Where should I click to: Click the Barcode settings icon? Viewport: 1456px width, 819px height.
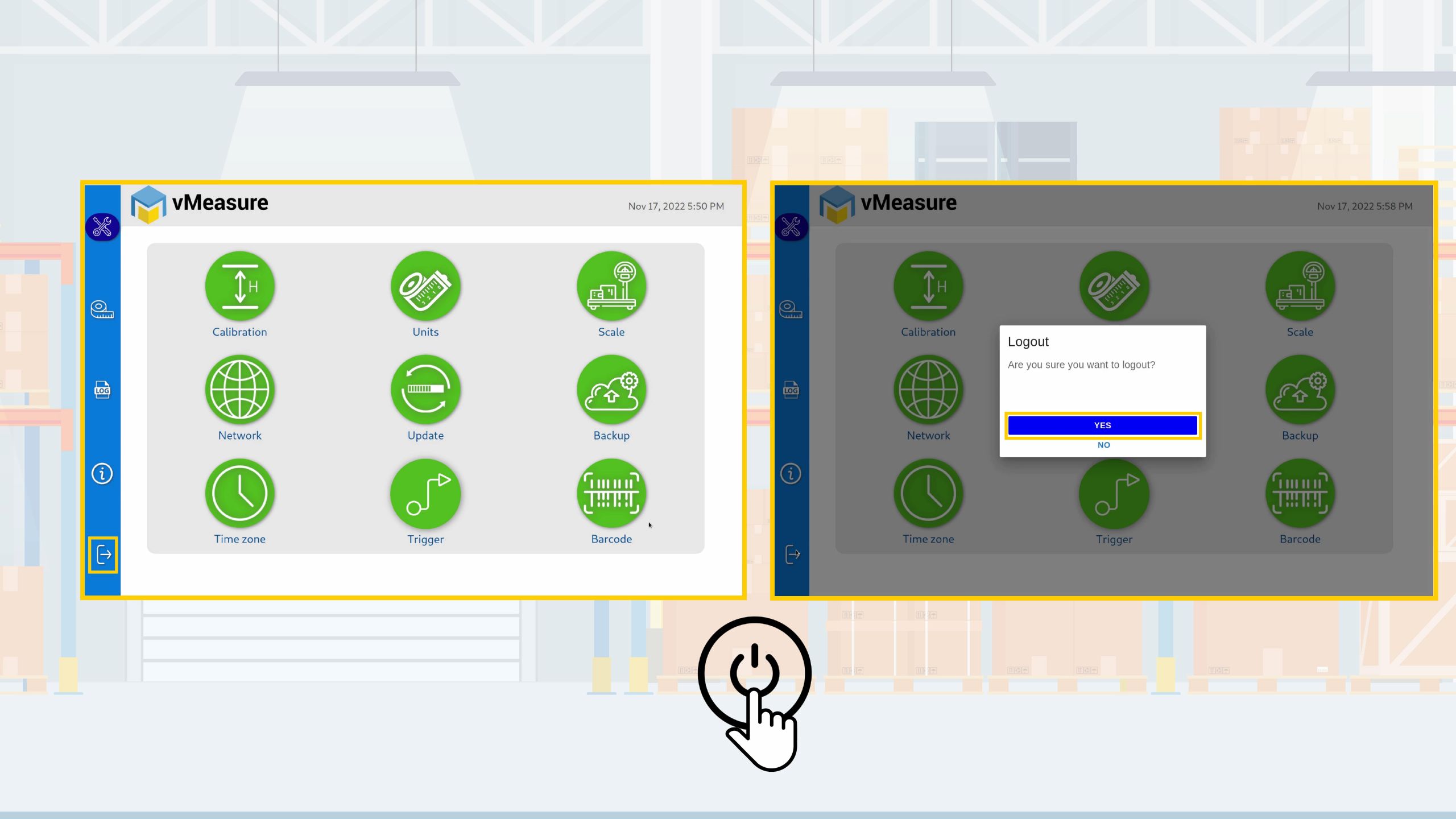(x=611, y=493)
